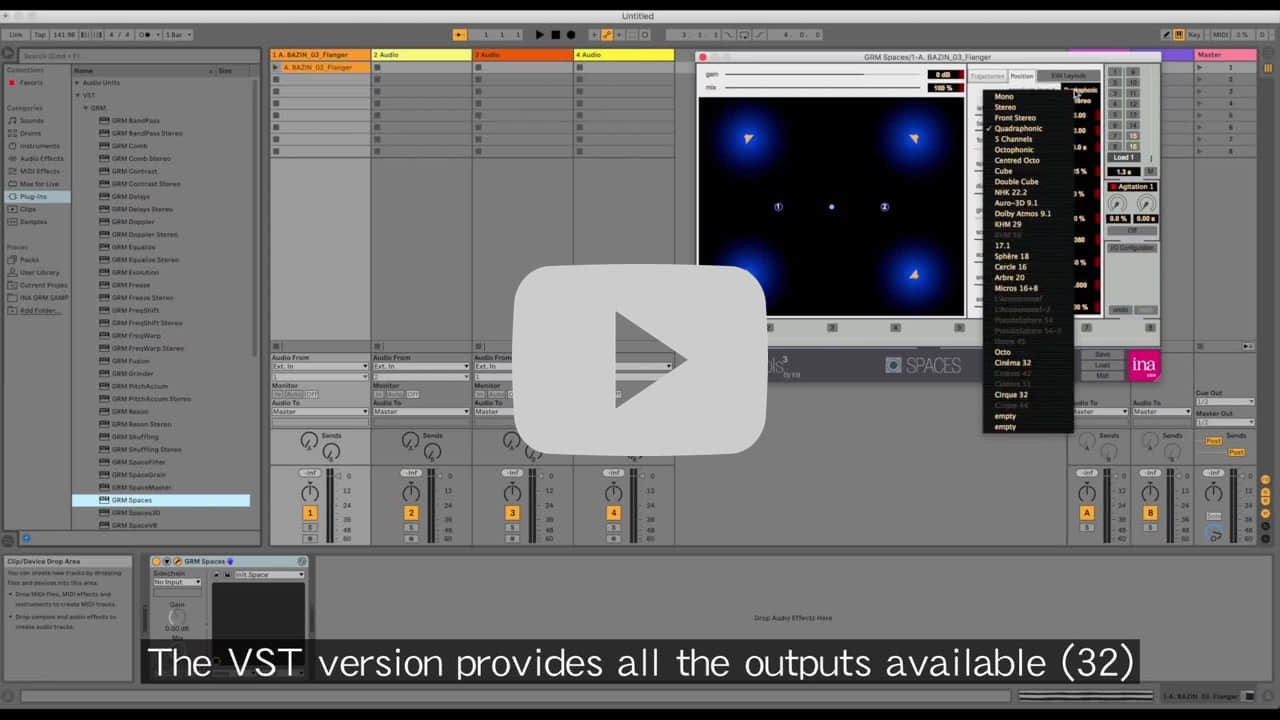The width and height of the screenshot is (1280, 720).
Task: Open the Cue Out dropdown on Master
Action: coord(1225,402)
